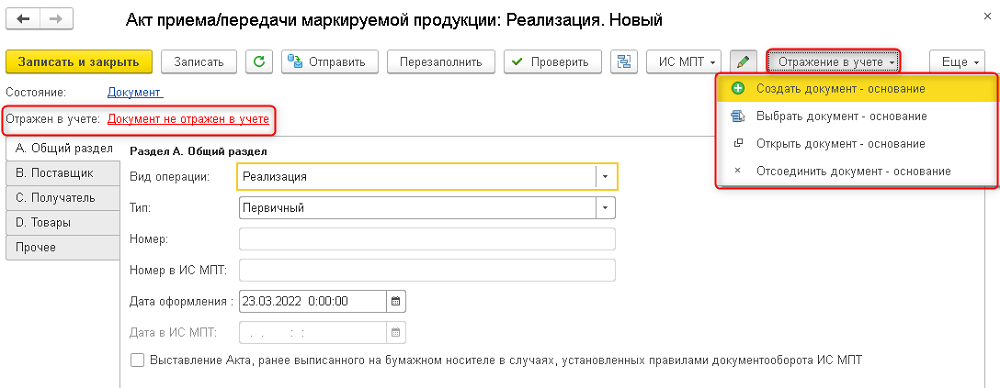Image resolution: width=1000 pixels, height=388 pixels.
Task: Click the Дата в ИС МПТ field
Action: coord(313,332)
